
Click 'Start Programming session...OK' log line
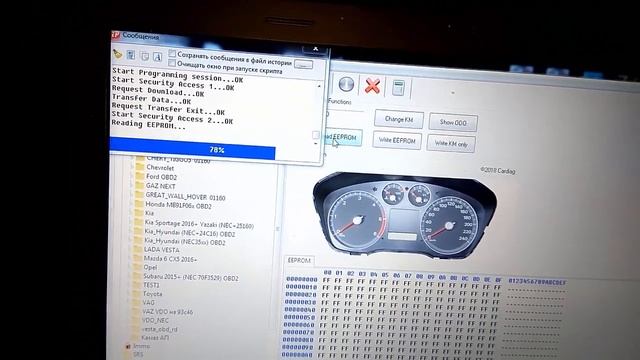pos(178,75)
